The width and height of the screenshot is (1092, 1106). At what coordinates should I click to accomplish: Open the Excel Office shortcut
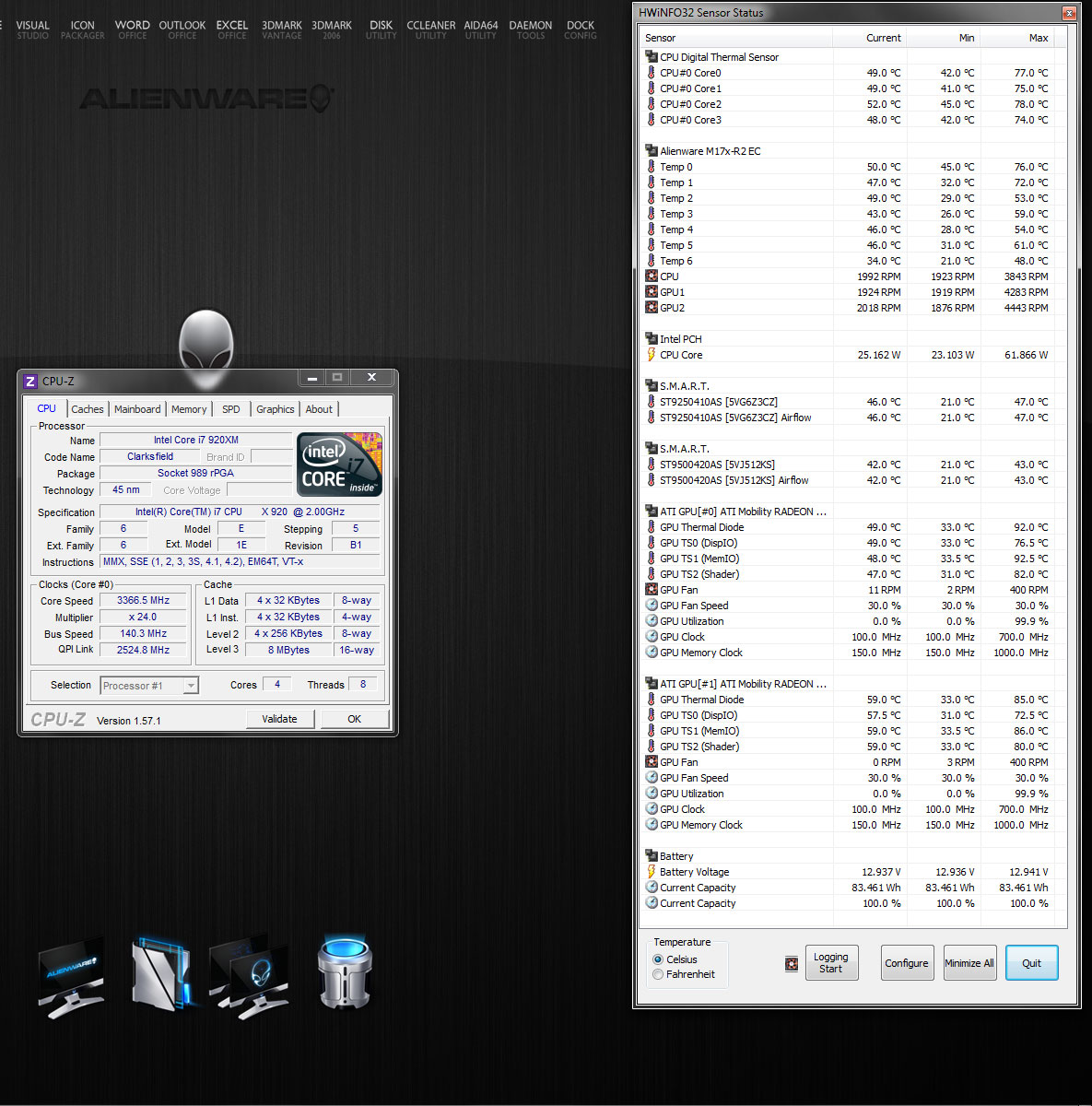click(x=232, y=30)
